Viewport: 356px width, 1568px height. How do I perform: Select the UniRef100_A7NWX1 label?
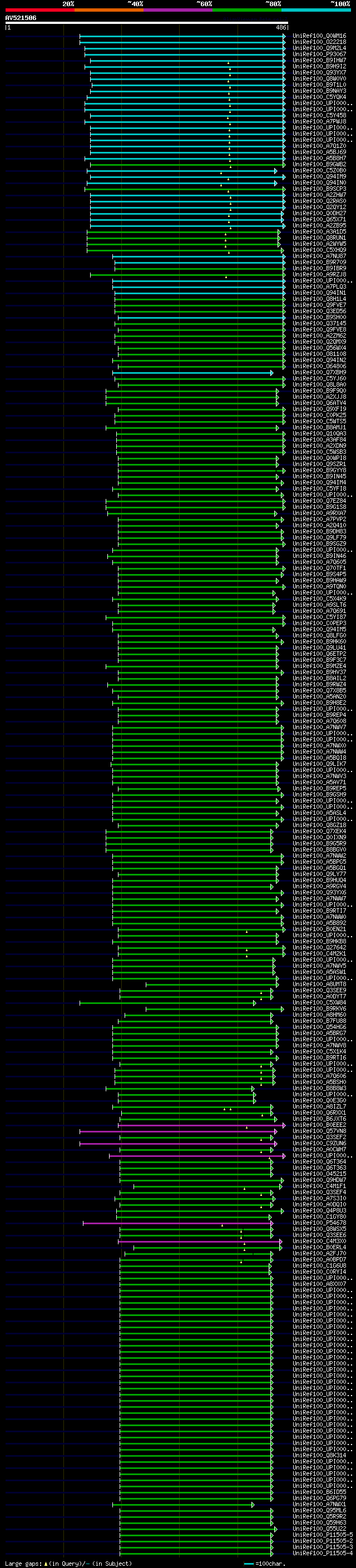319,1505
